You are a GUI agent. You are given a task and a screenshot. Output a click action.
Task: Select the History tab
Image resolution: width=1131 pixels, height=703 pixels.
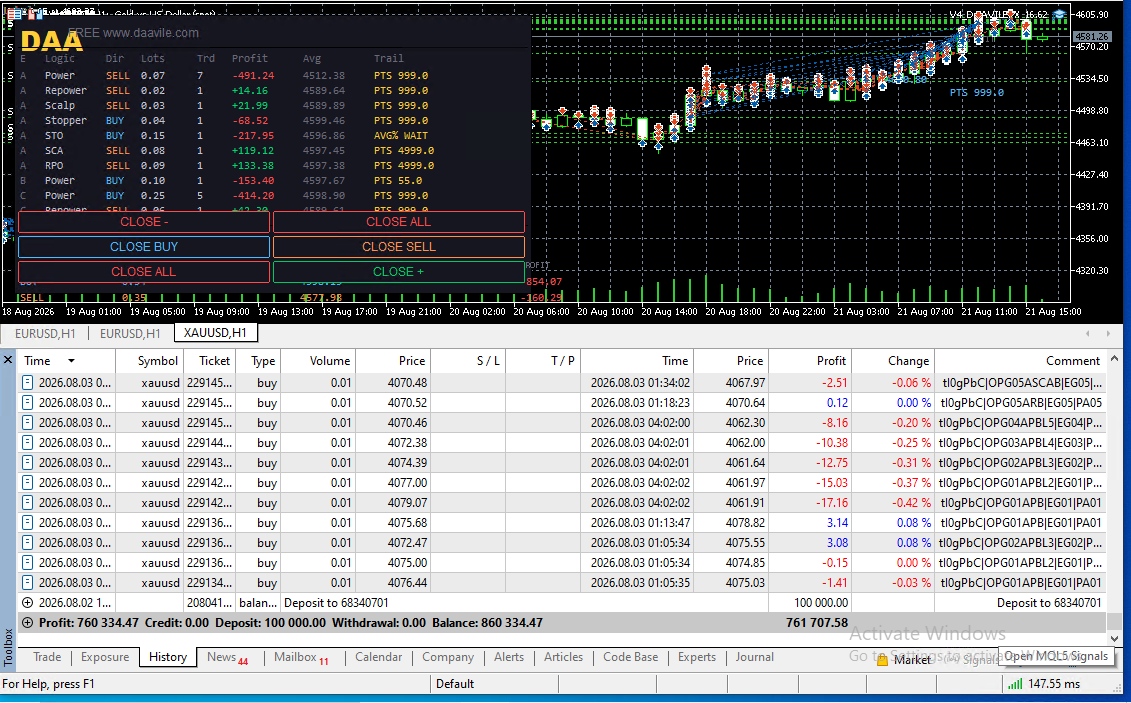[x=168, y=657]
